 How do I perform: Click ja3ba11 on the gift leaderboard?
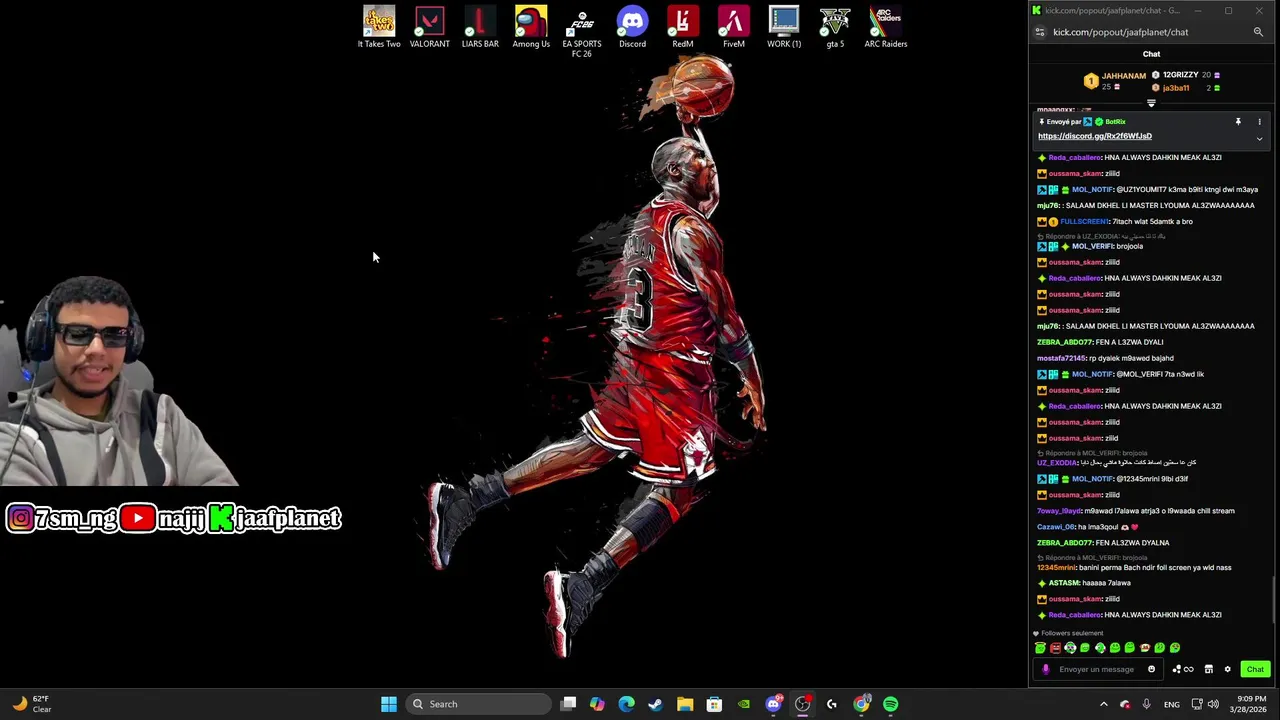click(1176, 88)
